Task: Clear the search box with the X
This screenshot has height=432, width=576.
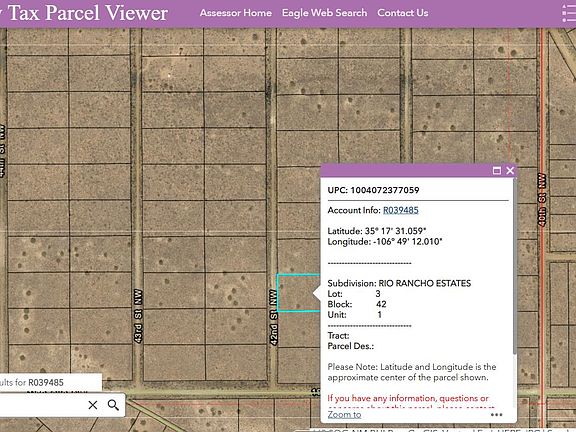Action: point(93,405)
